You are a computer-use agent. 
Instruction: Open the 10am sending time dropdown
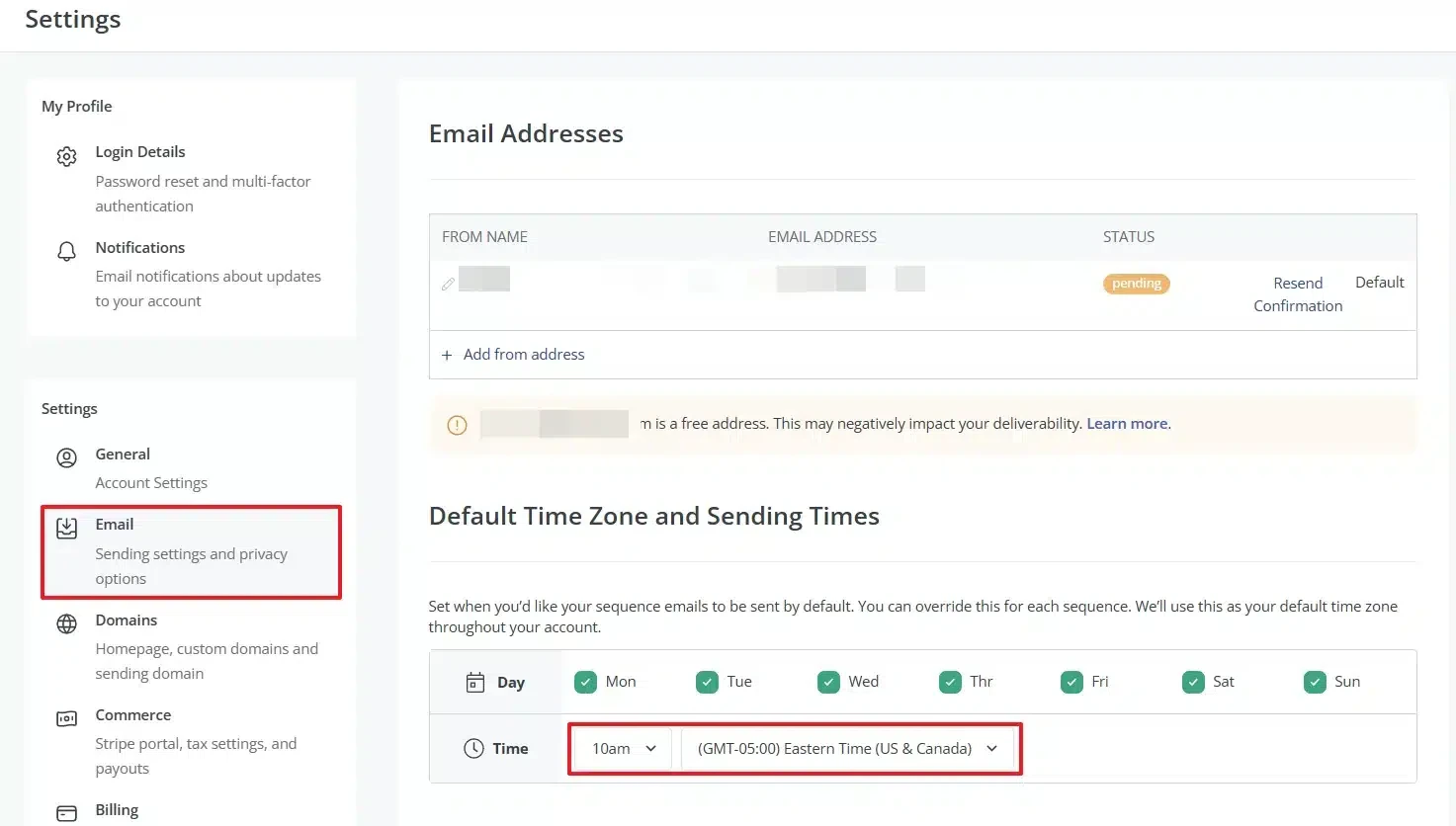coord(624,748)
